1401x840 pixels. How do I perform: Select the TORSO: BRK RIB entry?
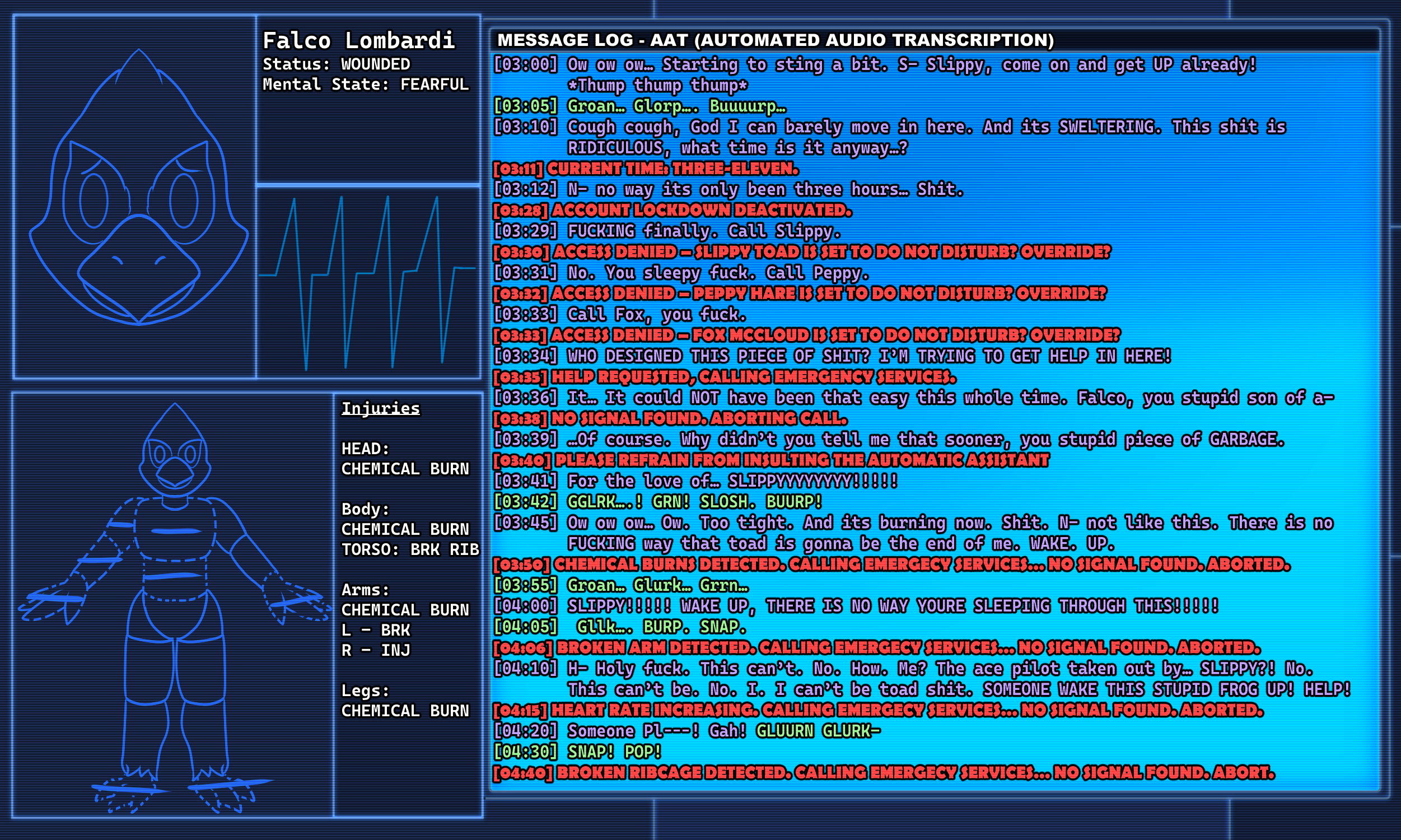coord(410,549)
